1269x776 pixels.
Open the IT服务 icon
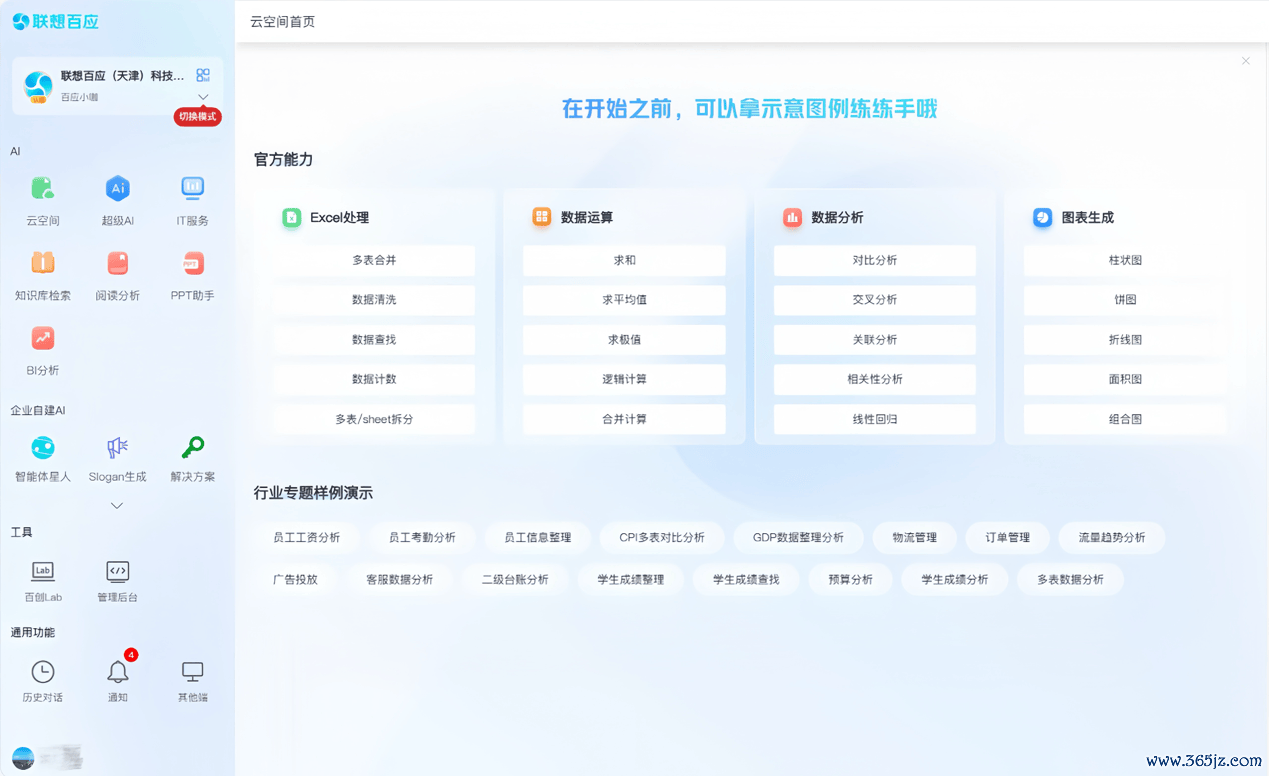pos(192,189)
